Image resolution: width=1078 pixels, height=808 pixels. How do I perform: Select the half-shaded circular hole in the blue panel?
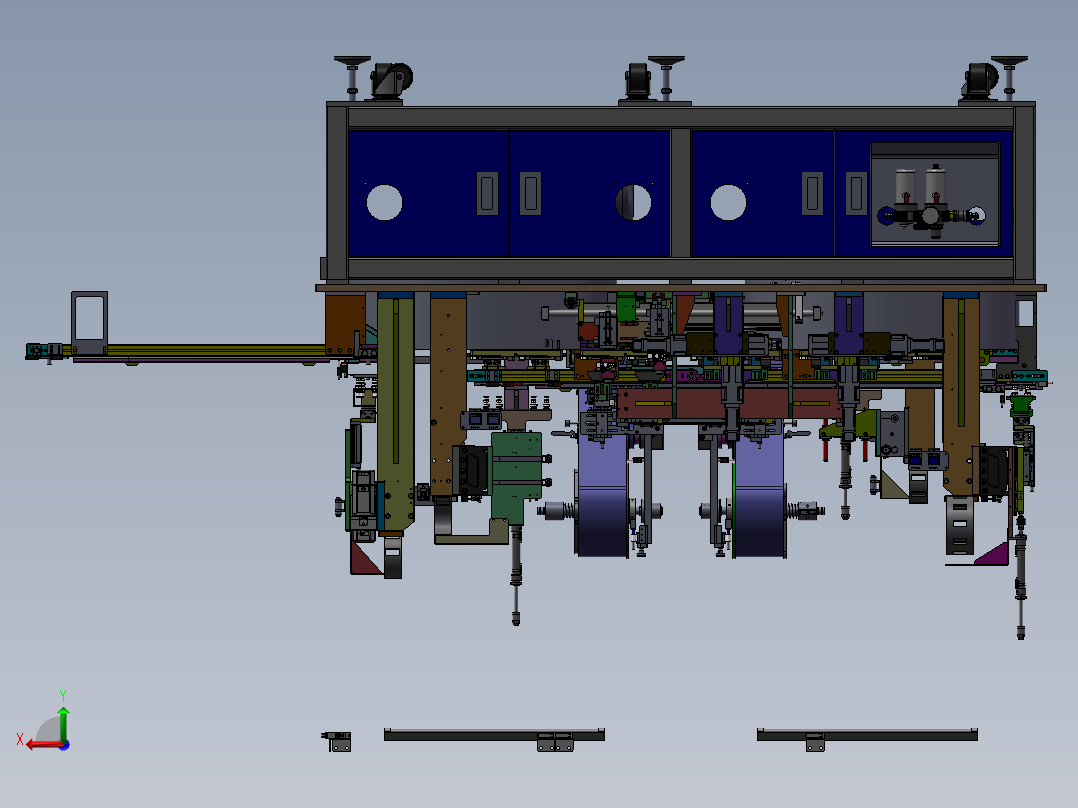633,202
